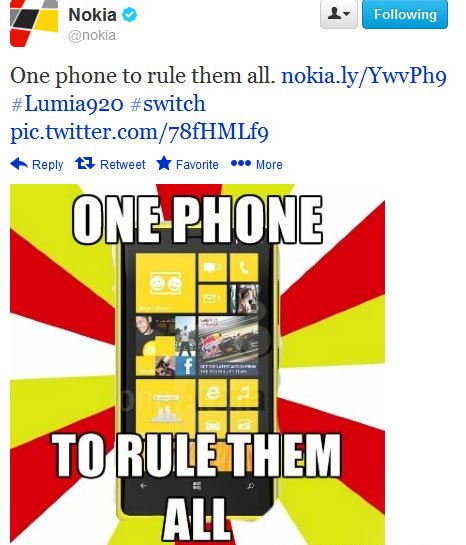Screen dimensions: 466x545
Task: Click the Retweet arrows icon
Action: click(85, 163)
